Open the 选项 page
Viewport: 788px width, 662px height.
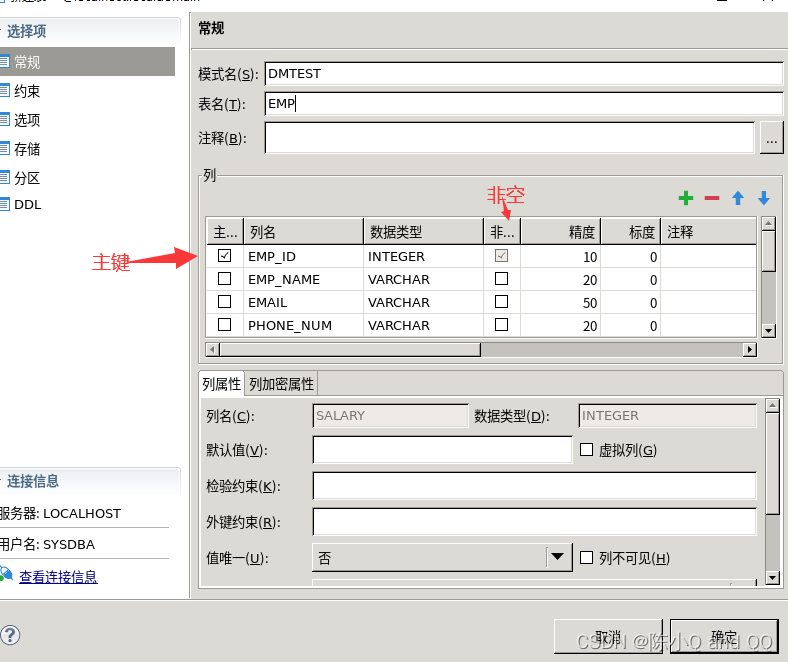(x=27, y=120)
